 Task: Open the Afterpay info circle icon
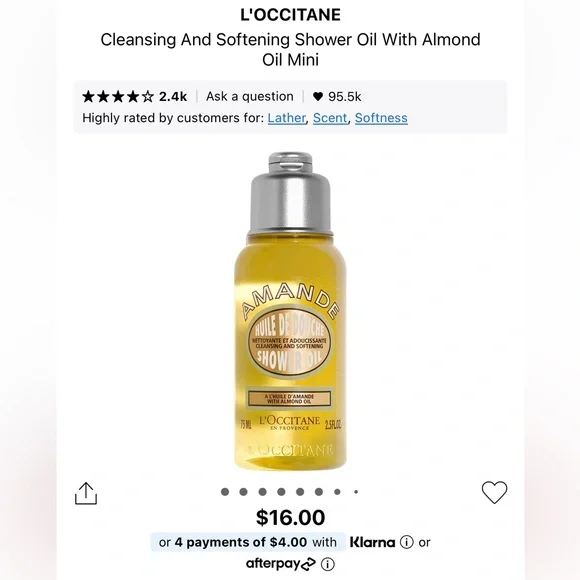point(327,564)
